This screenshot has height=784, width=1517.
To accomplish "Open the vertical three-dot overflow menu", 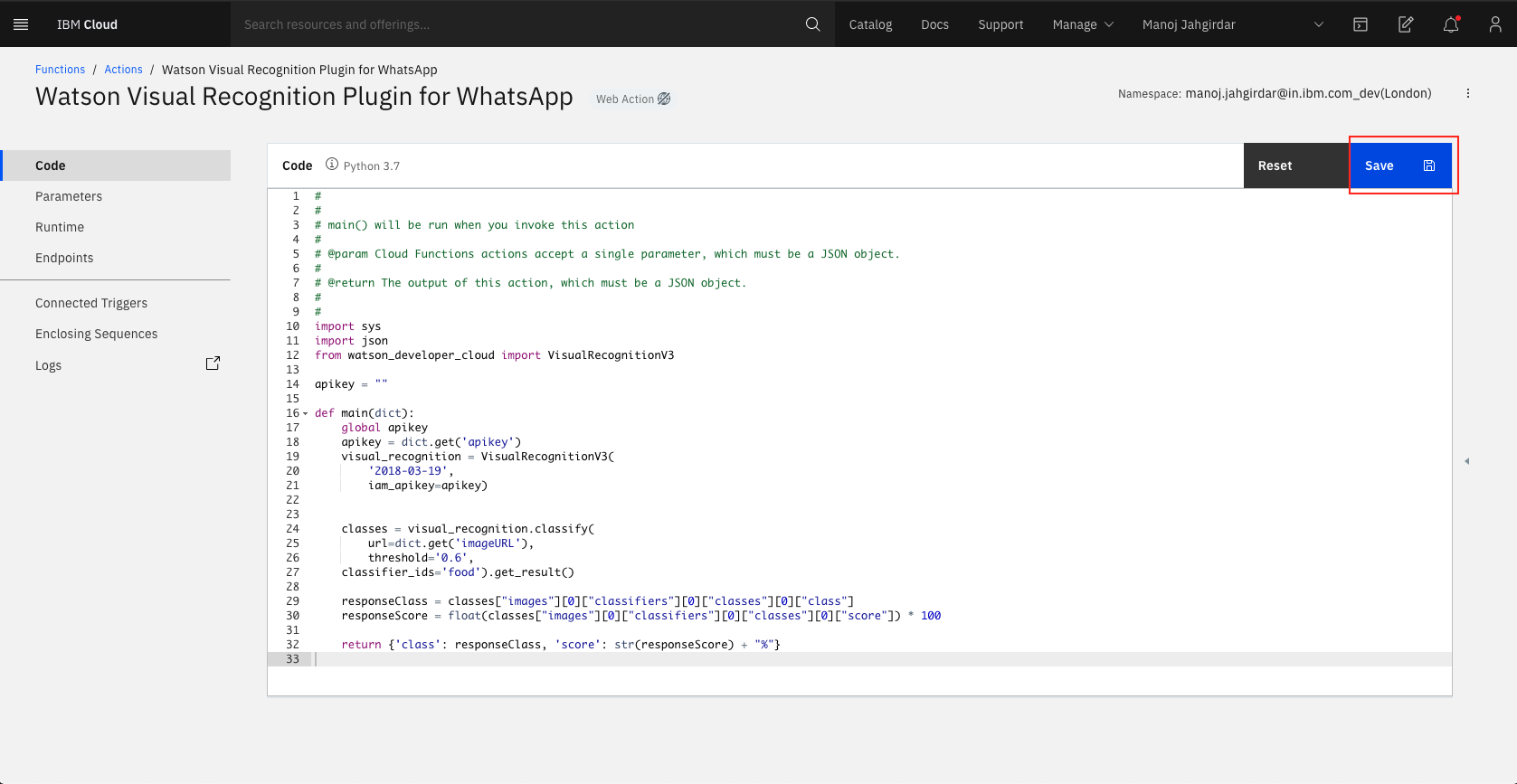I will pyautogui.click(x=1468, y=93).
